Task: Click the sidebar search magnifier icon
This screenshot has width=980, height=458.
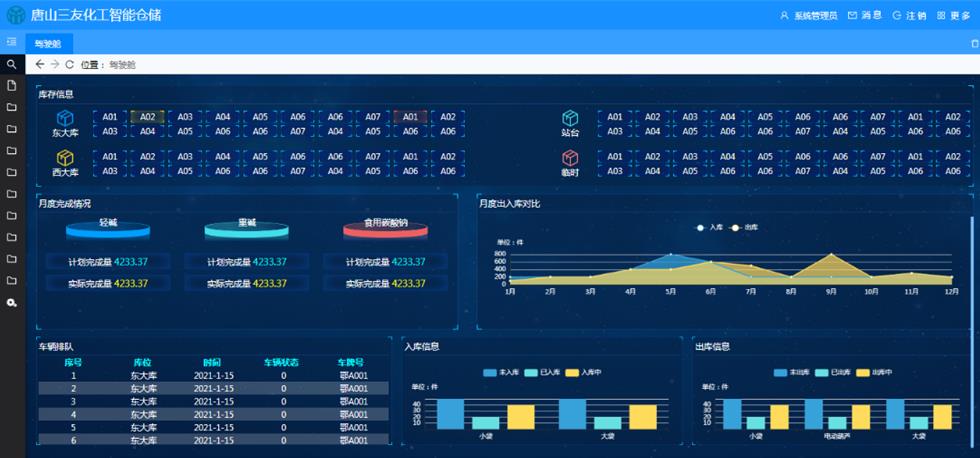Action: click(12, 64)
